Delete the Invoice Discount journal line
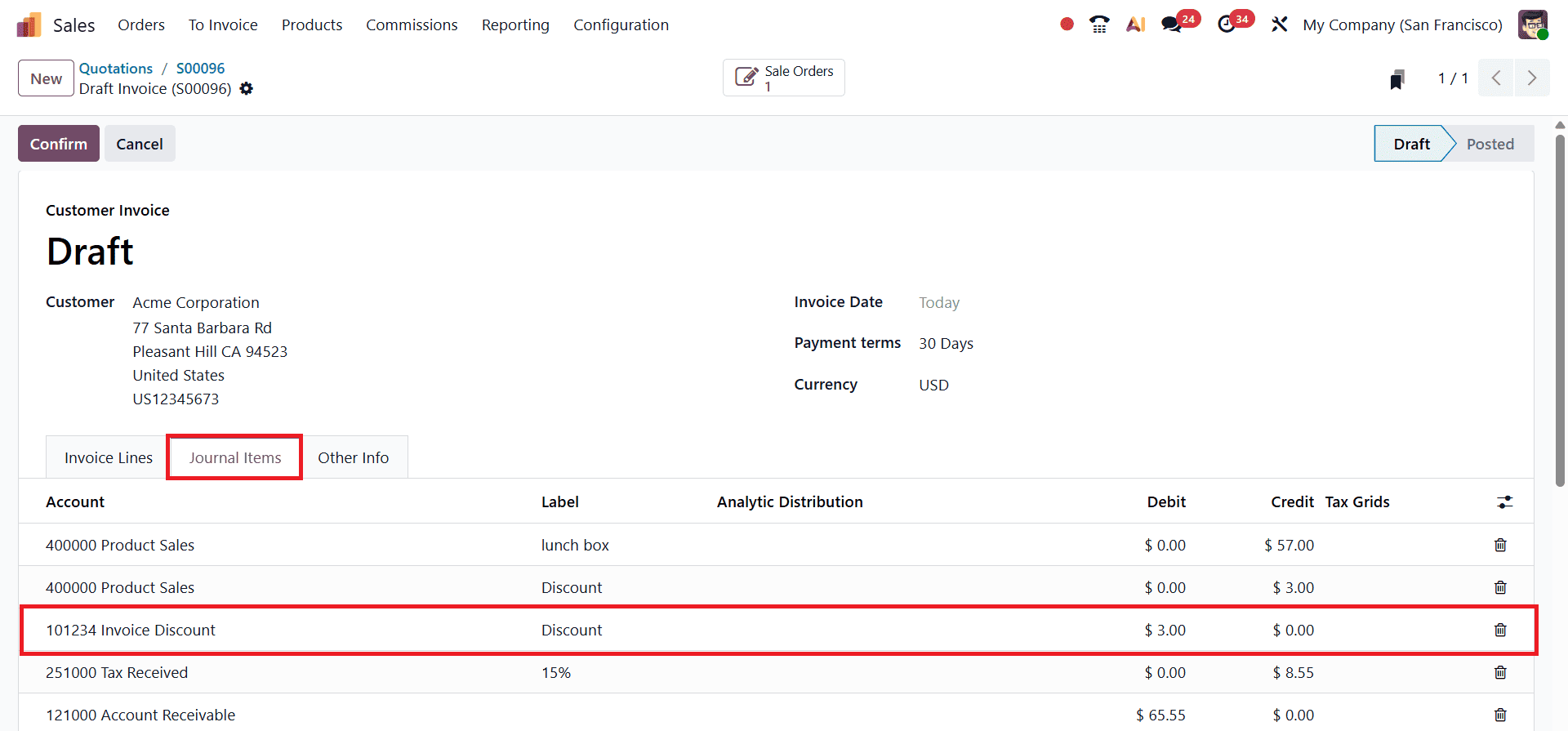The width and height of the screenshot is (1568, 731). (x=1500, y=630)
